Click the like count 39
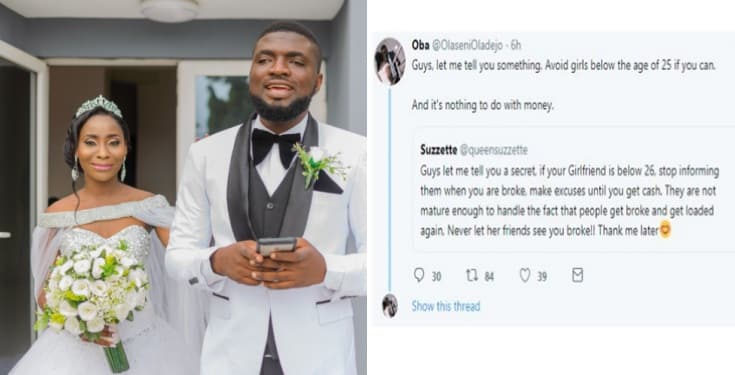The image size is (735, 375). [x=542, y=277]
